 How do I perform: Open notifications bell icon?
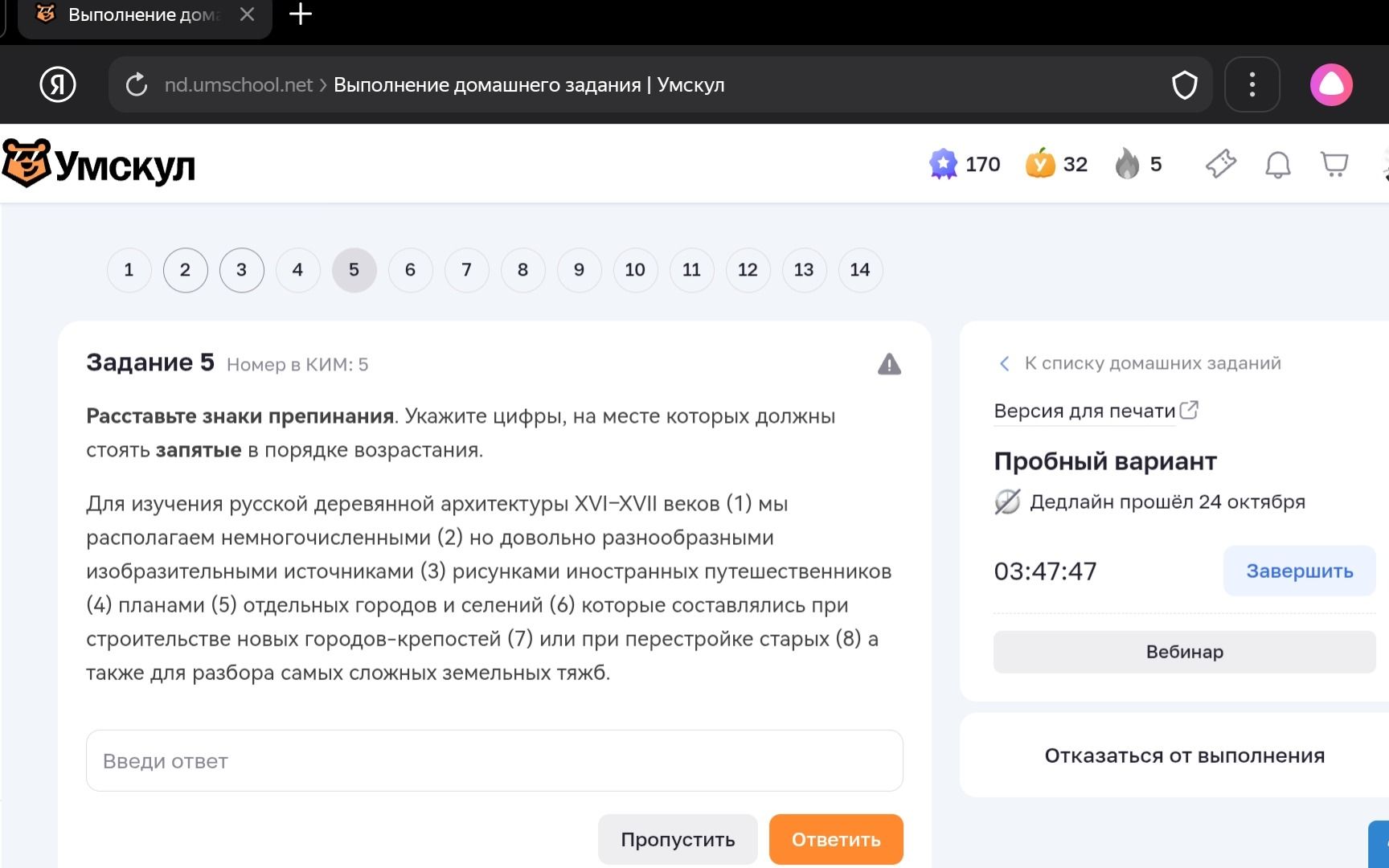(x=1277, y=164)
